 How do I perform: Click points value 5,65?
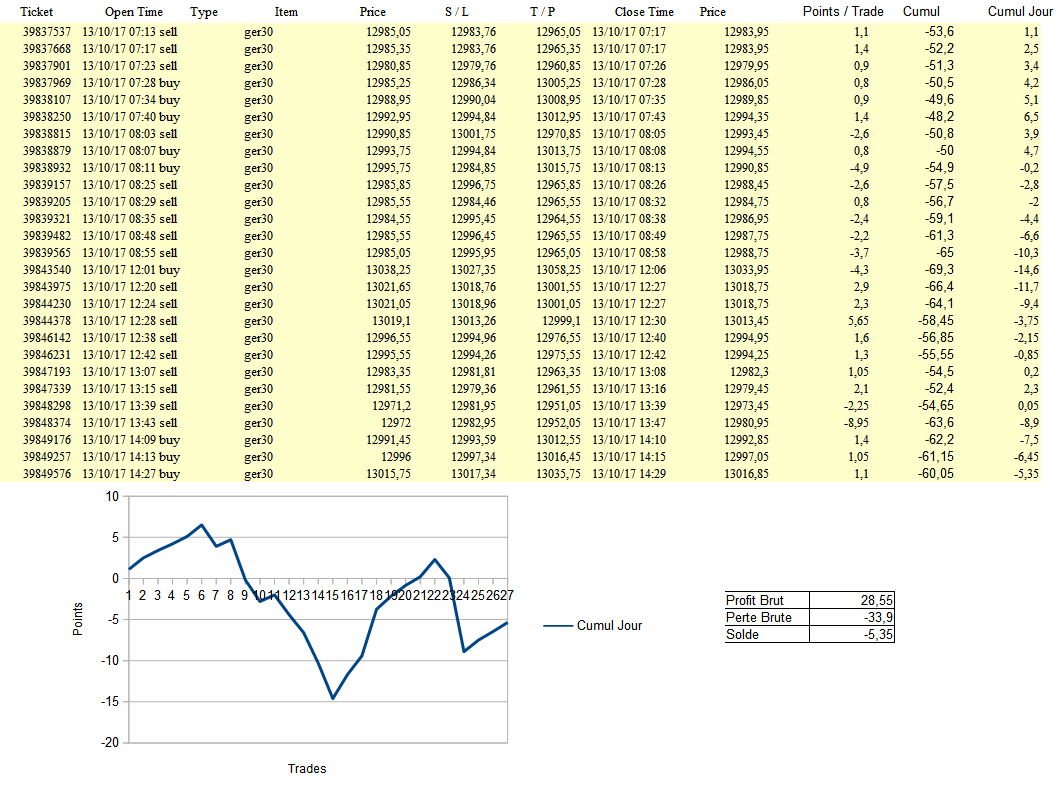(x=858, y=321)
